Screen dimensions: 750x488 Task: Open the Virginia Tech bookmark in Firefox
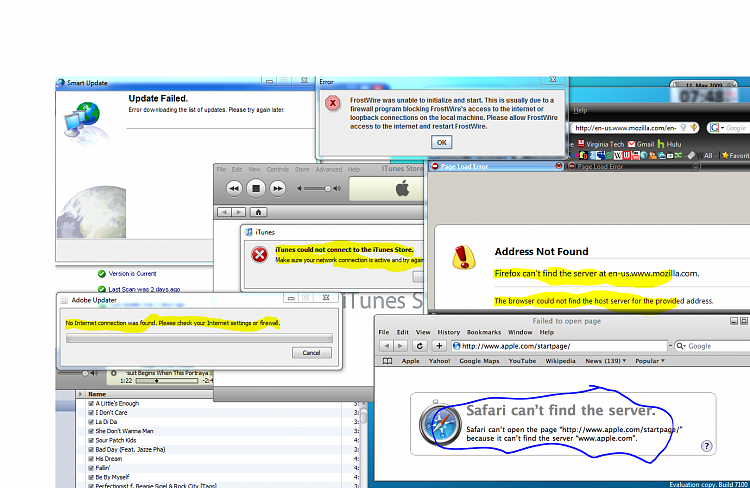coord(601,144)
